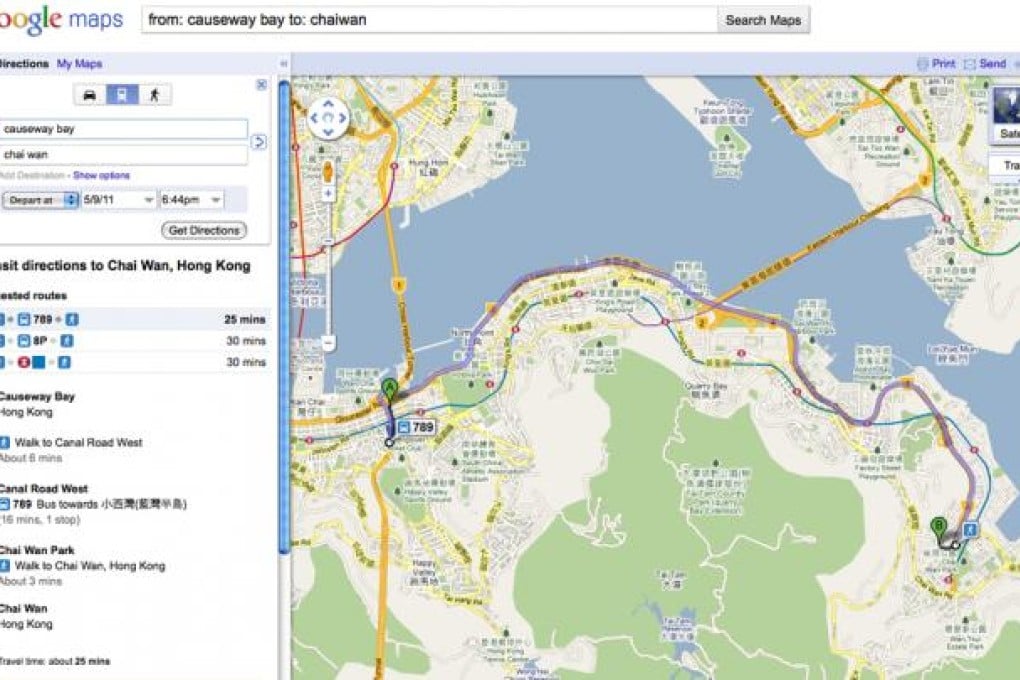The height and width of the screenshot is (680, 1020).
Task: Click the Add Destination link
Action: pos(33,176)
